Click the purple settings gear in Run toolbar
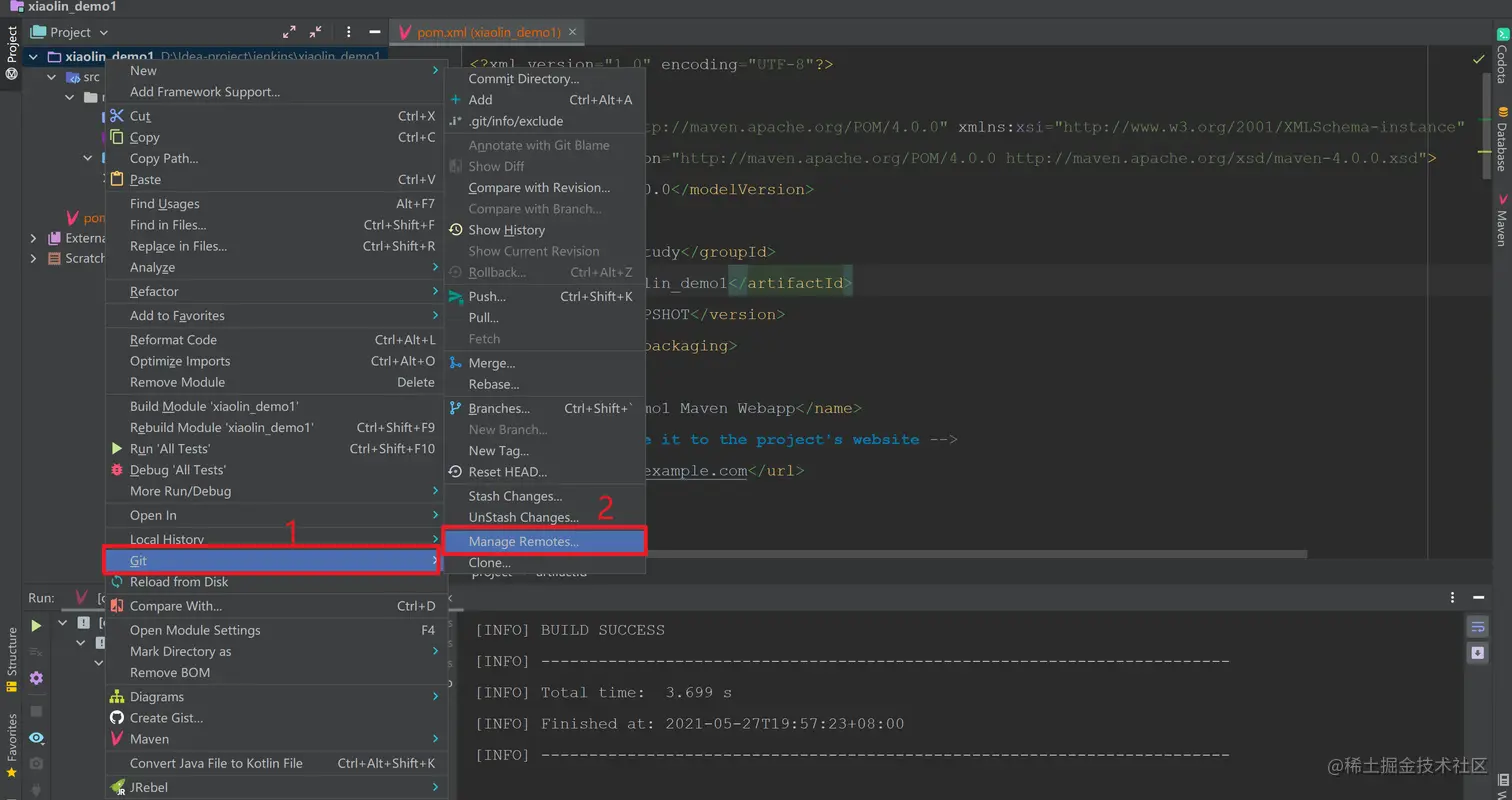Viewport: 1512px width, 800px height. coord(36,678)
